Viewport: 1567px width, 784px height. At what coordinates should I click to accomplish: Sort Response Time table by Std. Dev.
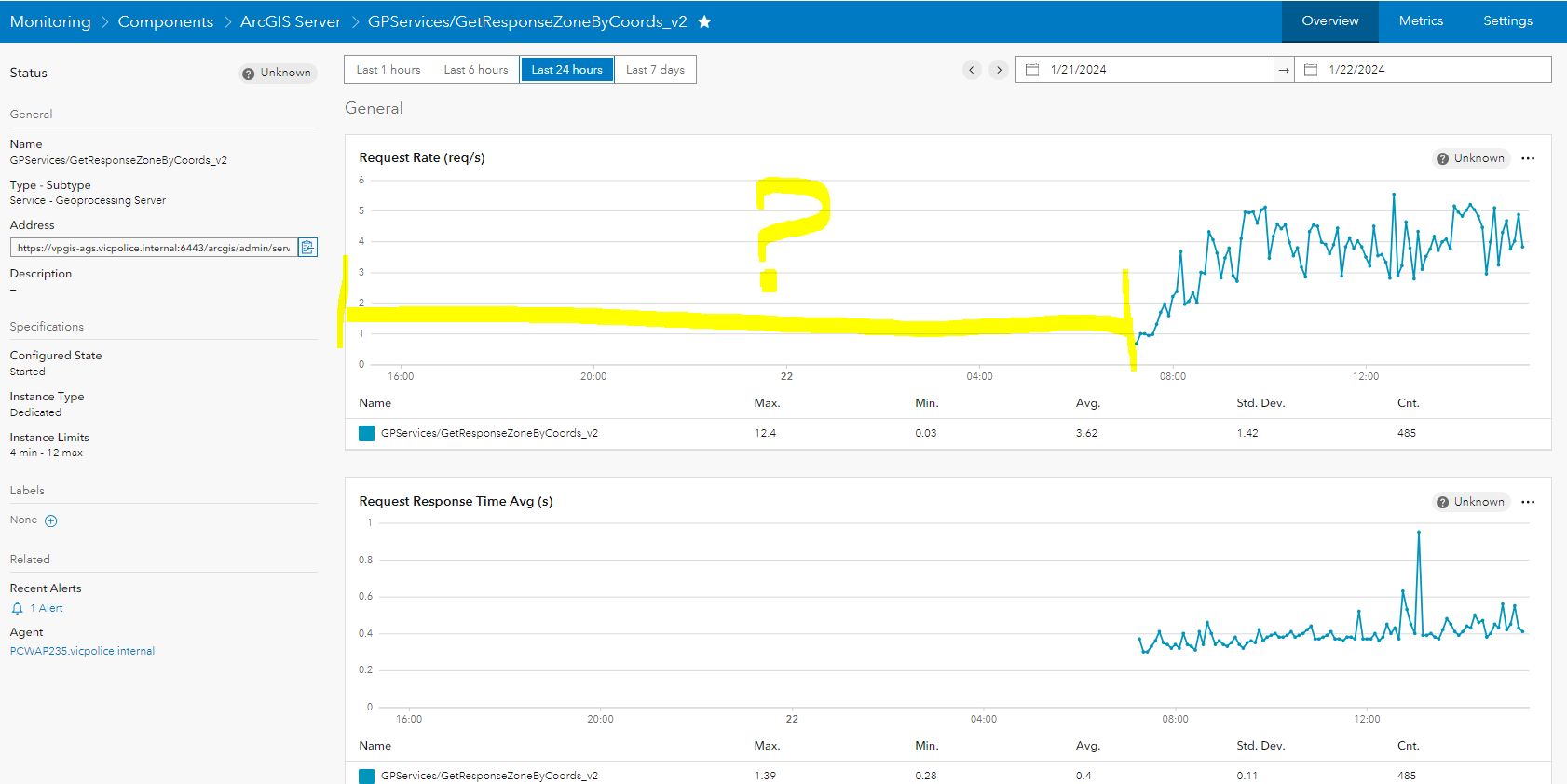[x=1260, y=746]
